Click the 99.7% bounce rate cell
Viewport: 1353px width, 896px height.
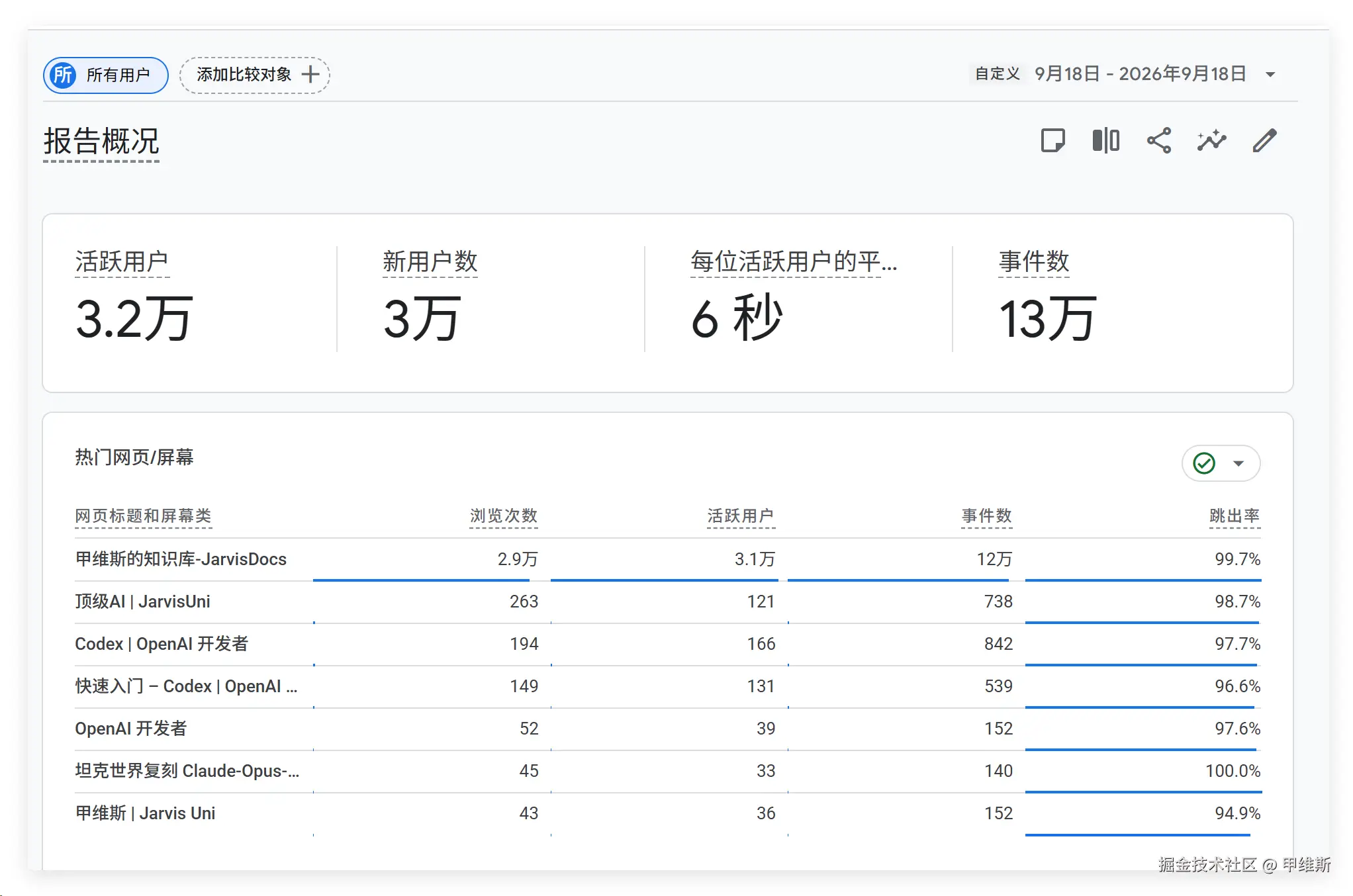(1237, 559)
